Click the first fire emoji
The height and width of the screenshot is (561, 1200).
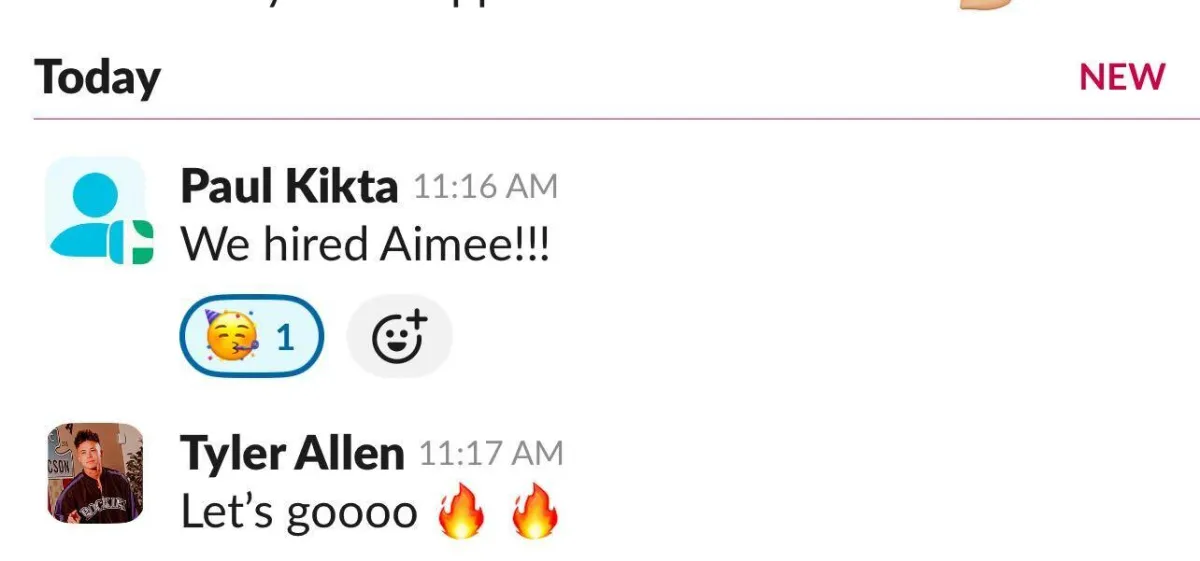click(x=460, y=514)
